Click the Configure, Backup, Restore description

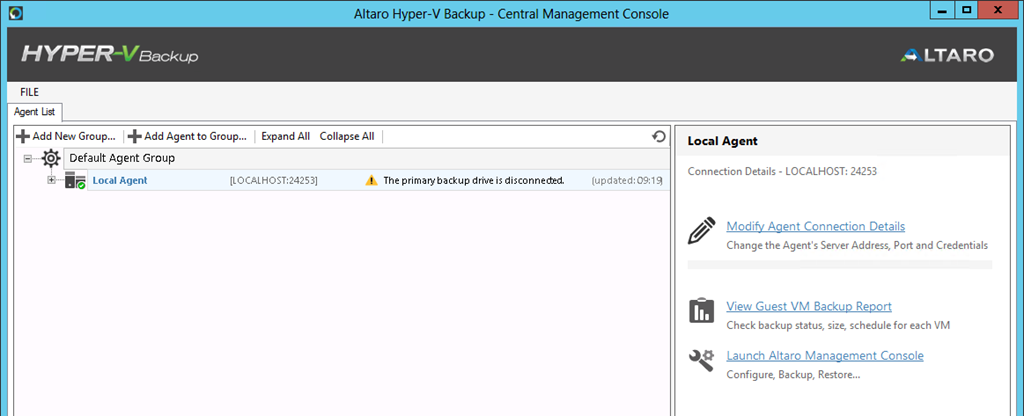(793, 376)
